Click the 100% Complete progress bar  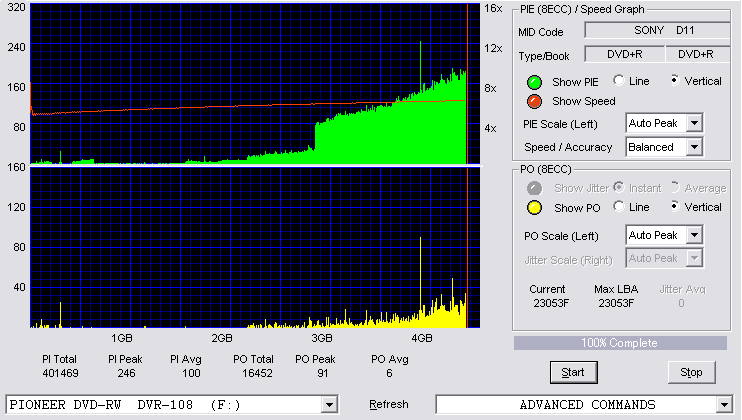pos(620,343)
